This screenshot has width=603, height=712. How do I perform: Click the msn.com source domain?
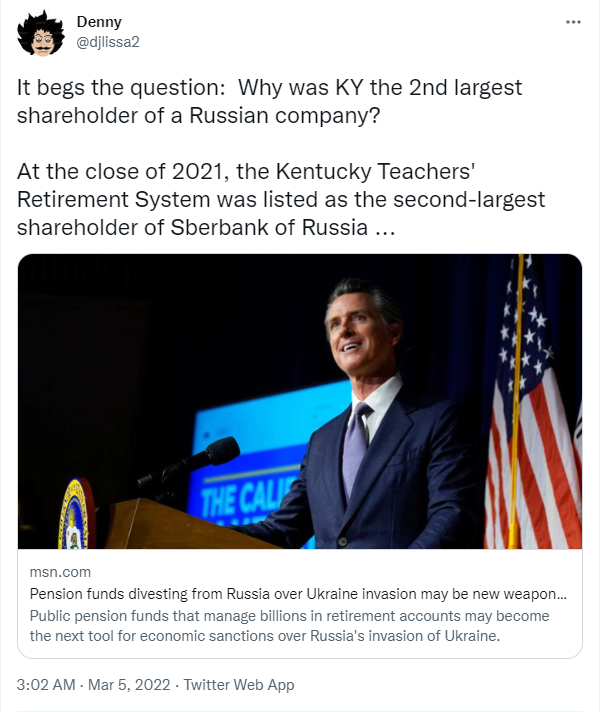click(x=60, y=572)
